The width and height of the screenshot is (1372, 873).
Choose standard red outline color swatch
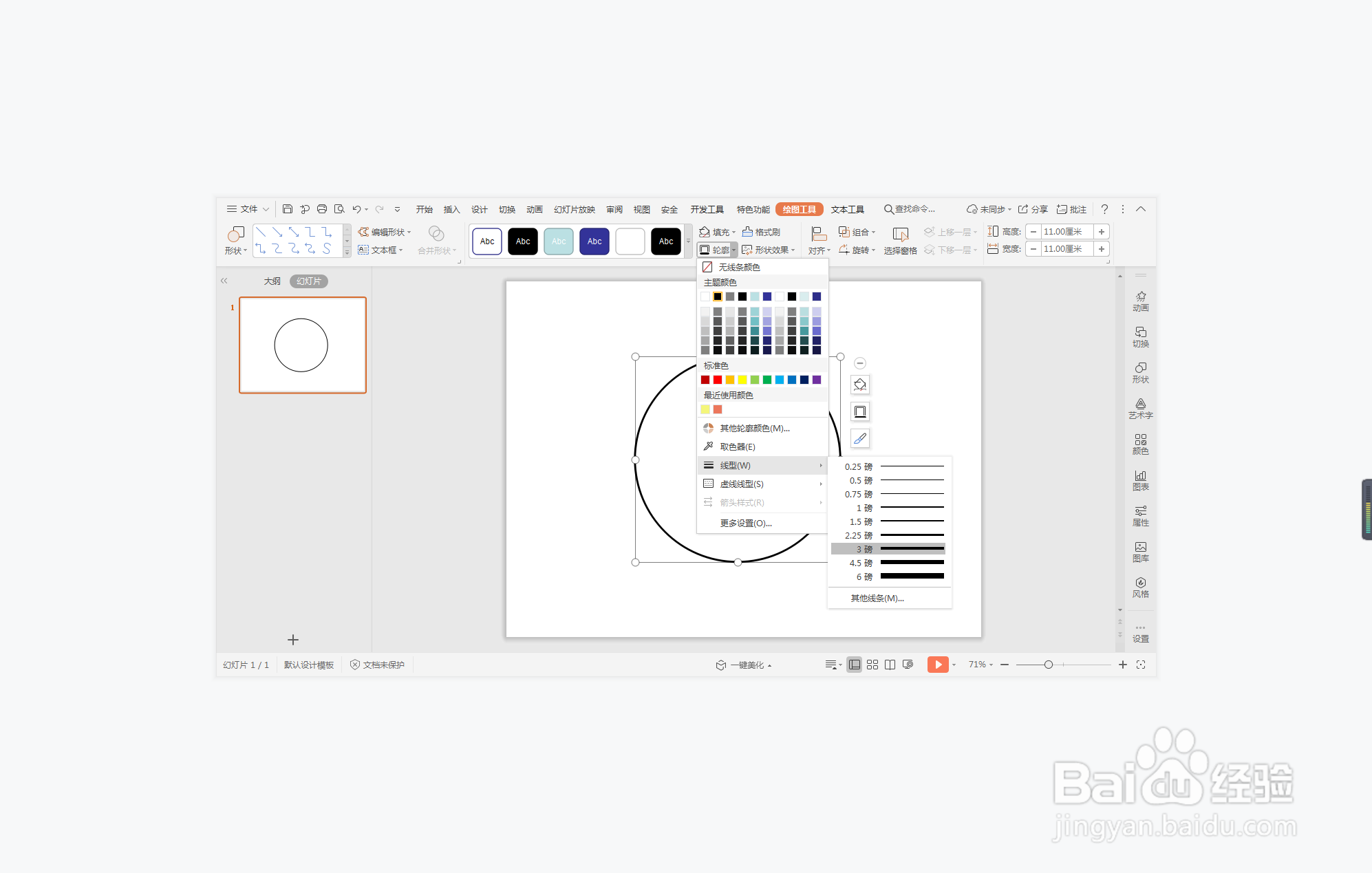click(718, 380)
